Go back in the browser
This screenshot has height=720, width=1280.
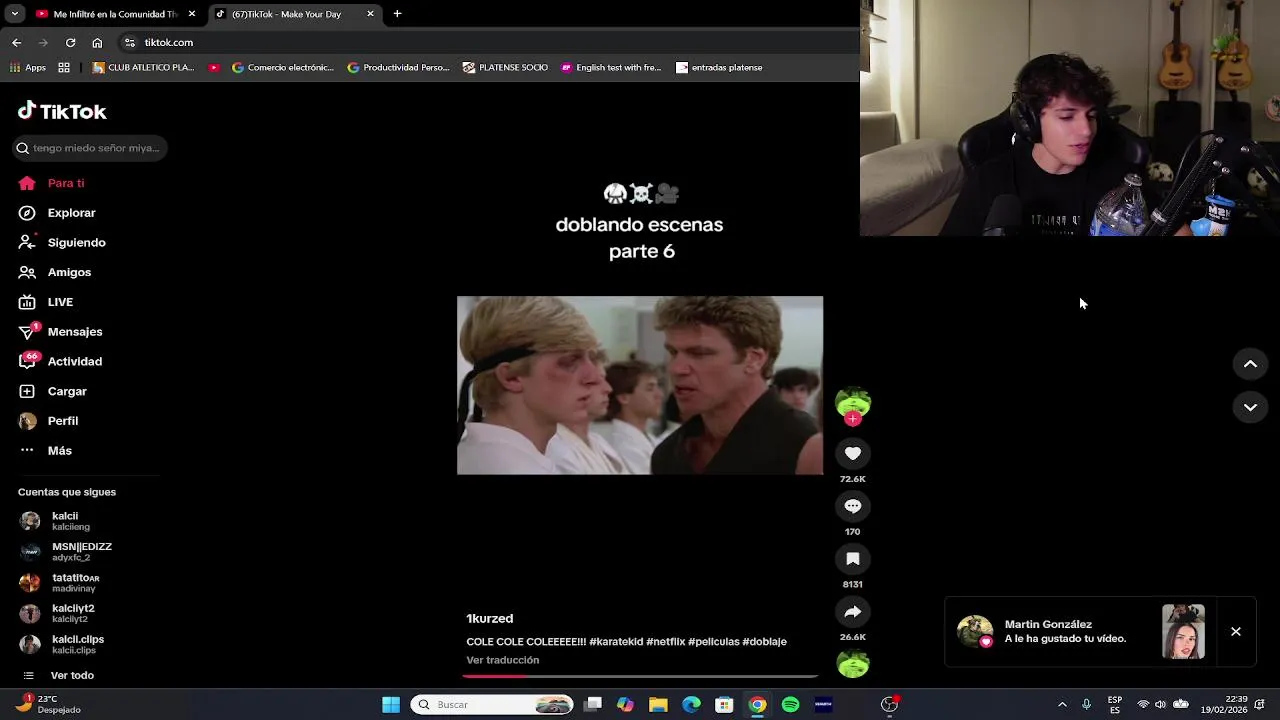pos(16,43)
